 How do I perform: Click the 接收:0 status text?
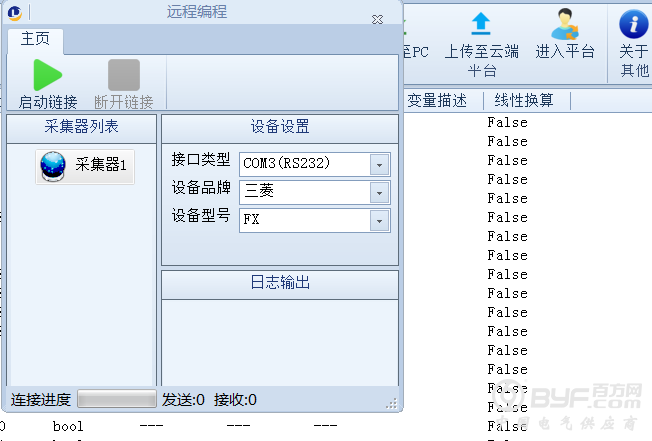[235, 400]
